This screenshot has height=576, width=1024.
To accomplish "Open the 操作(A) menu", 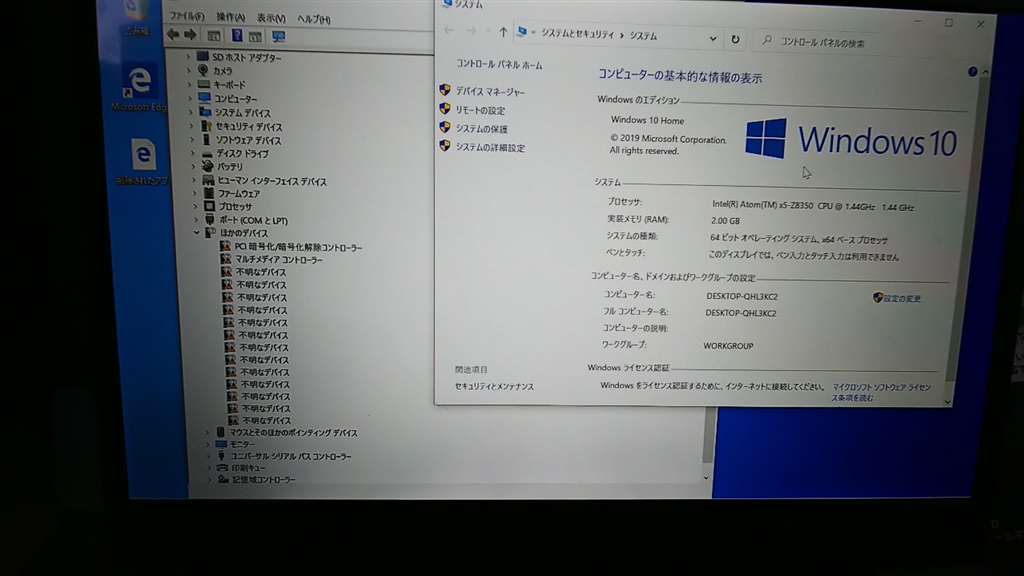I will 231,18.
